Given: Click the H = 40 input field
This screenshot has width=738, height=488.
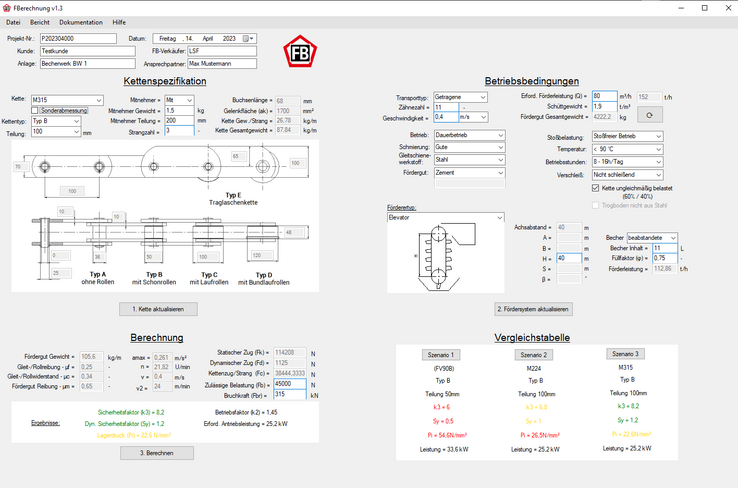Looking at the screenshot, I should click(x=569, y=258).
